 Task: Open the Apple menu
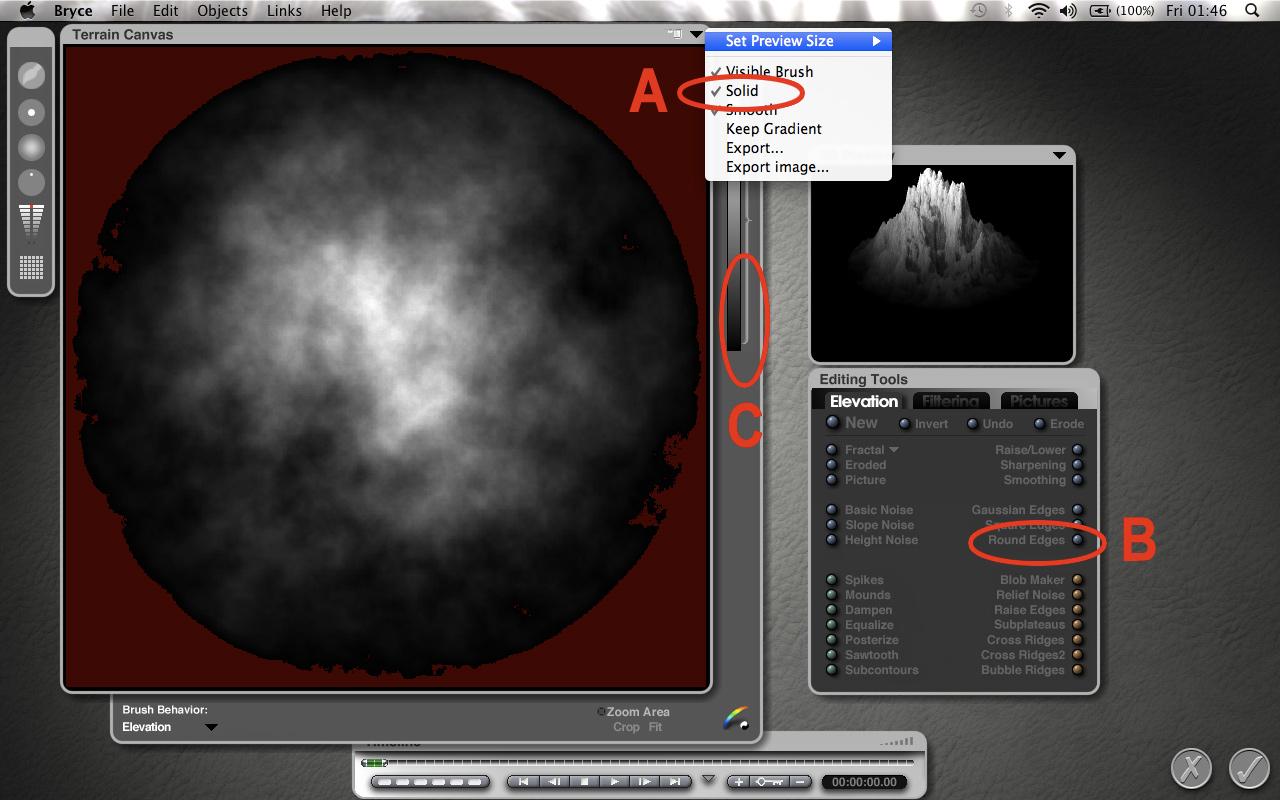click(x=27, y=11)
